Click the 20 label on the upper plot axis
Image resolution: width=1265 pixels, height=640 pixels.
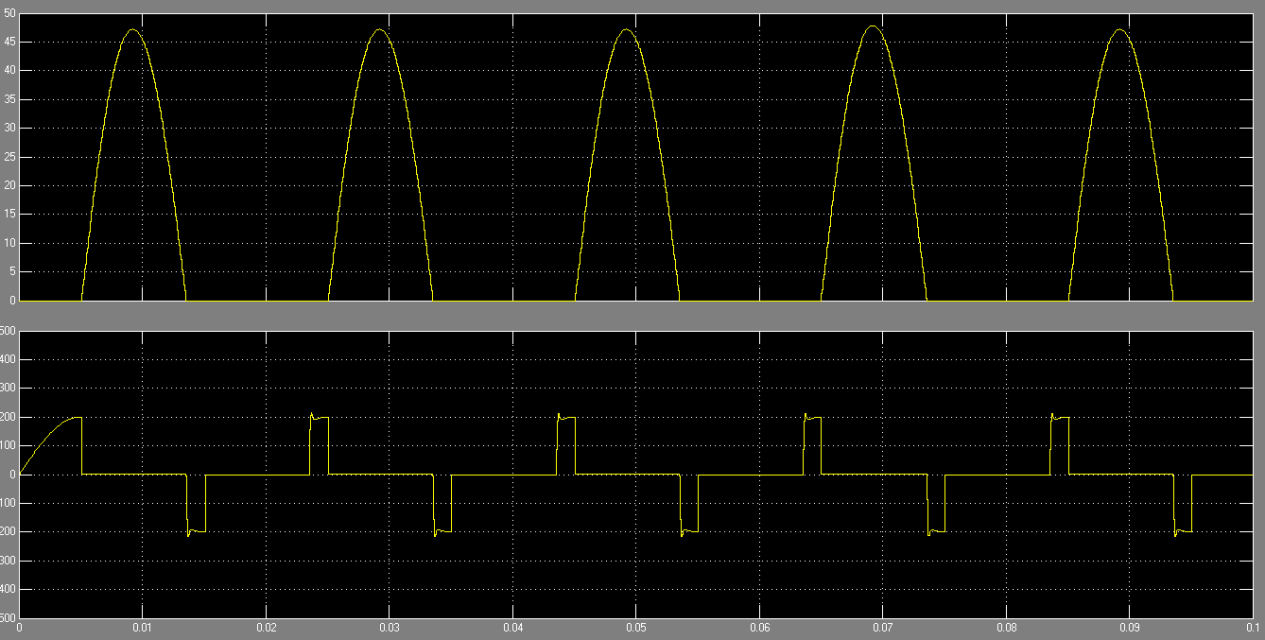click(10, 186)
